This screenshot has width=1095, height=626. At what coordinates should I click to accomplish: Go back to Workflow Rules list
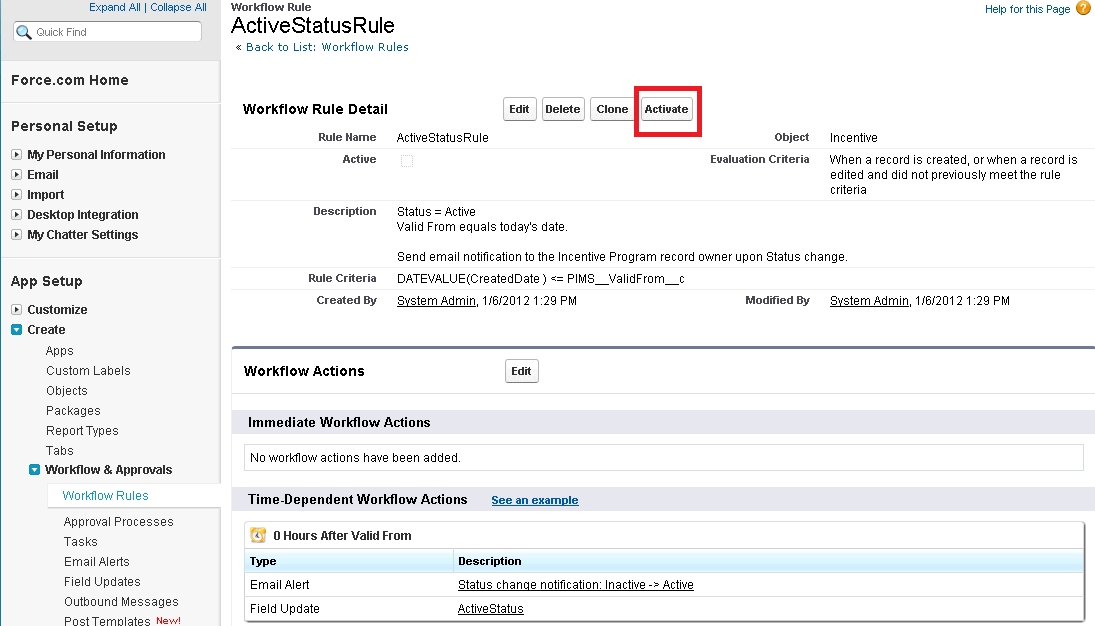click(x=327, y=47)
